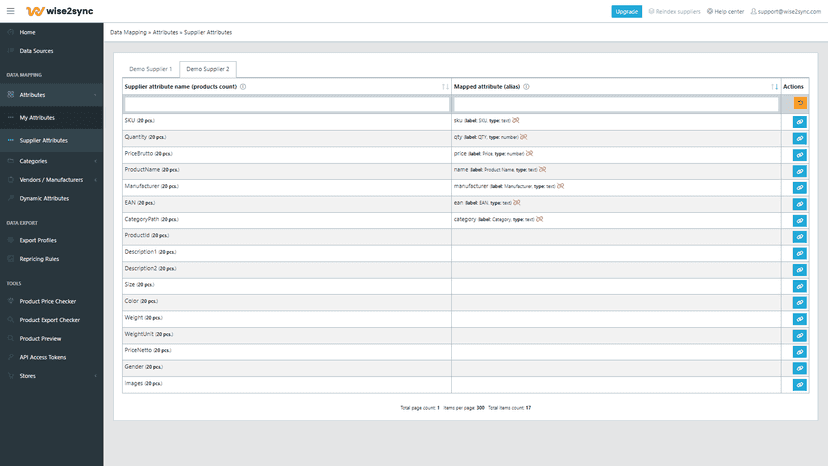The width and height of the screenshot is (828, 466).
Task: Click info icon beside Supplier attribute name
Action: coord(243,87)
